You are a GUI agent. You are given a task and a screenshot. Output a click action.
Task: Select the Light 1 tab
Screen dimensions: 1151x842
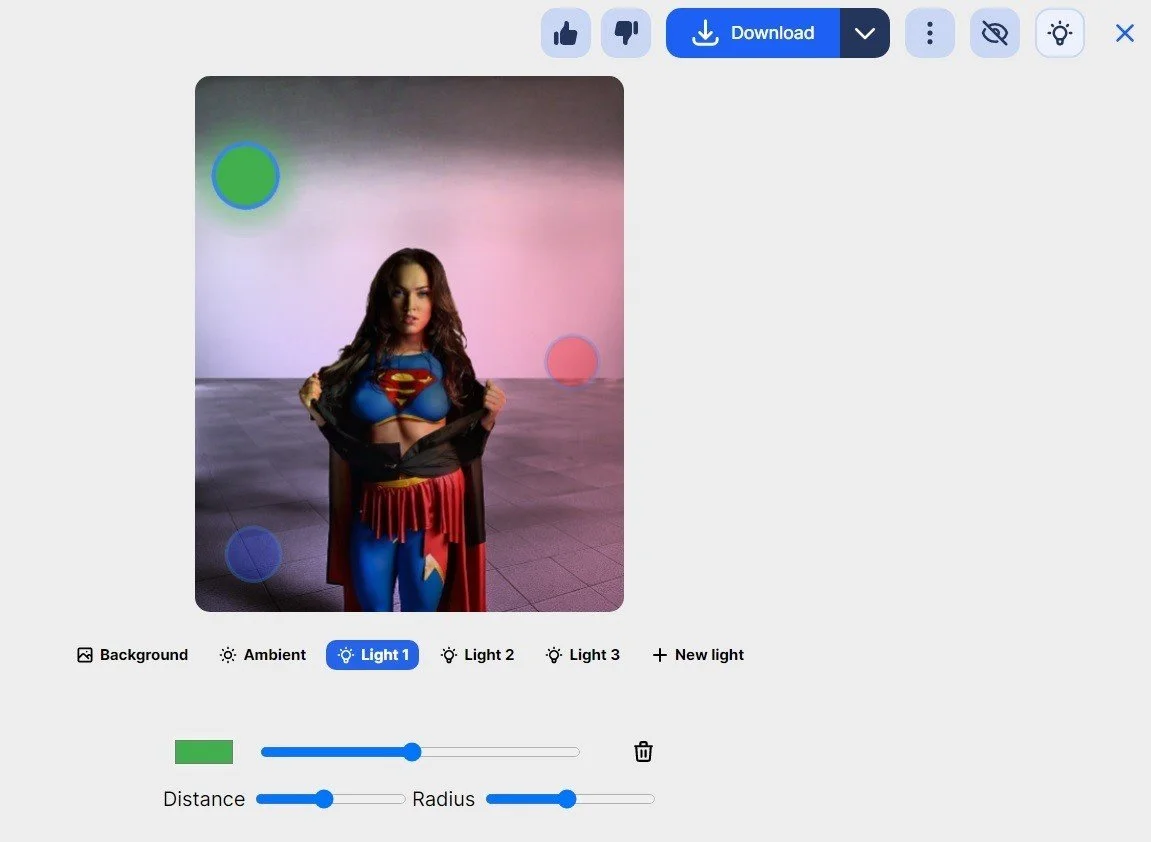click(372, 655)
